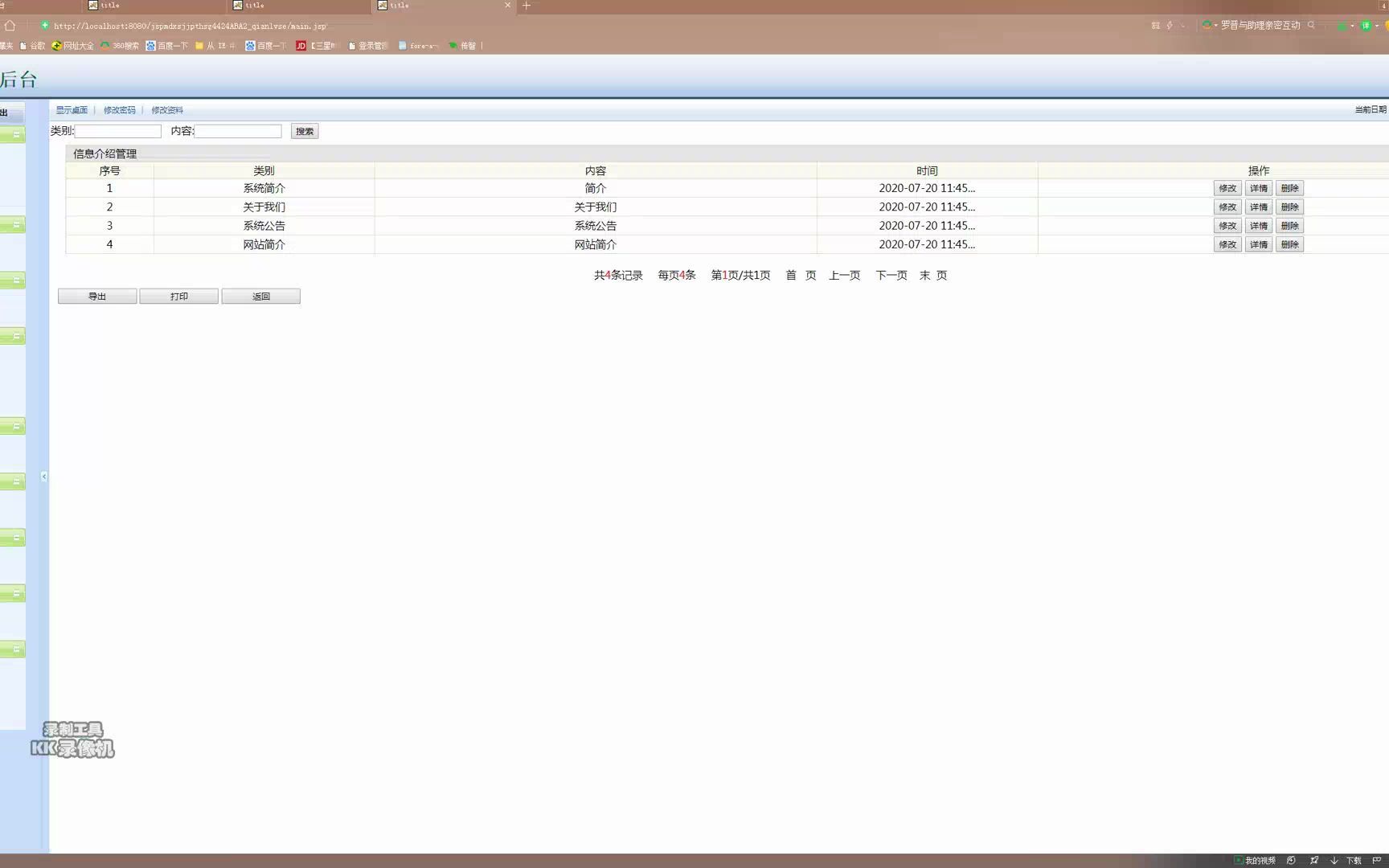Go to 末页 last page link
Image resolution: width=1389 pixels, height=868 pixels.
[x=933, y=275]
